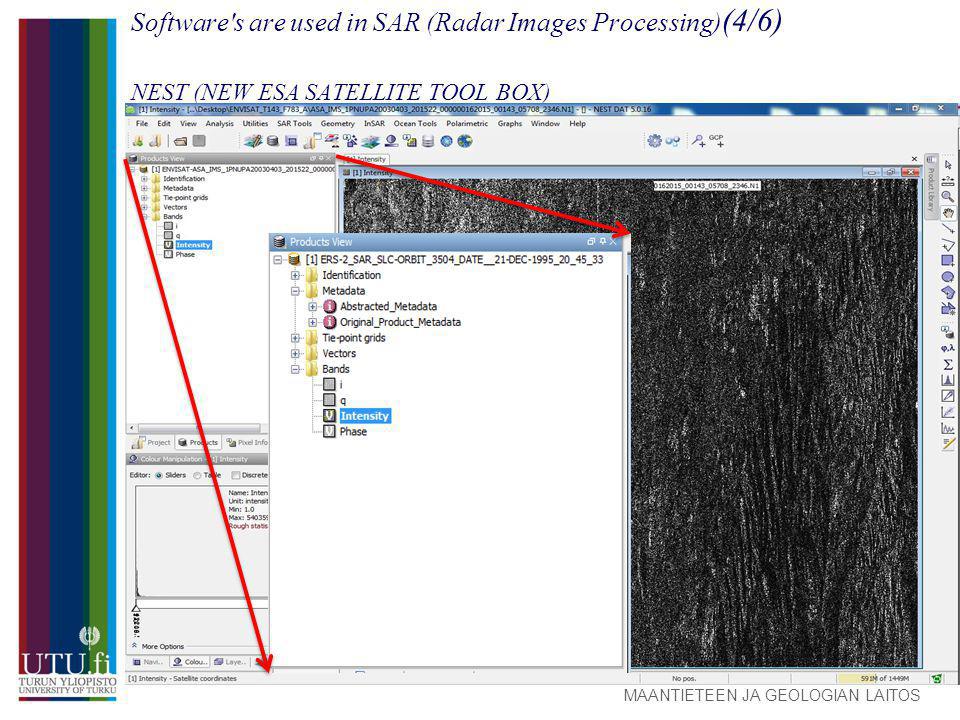The image size is (960, 720).
Task: Click the stacked database cylinder toolbar icon
Action: tap(428, 141)
